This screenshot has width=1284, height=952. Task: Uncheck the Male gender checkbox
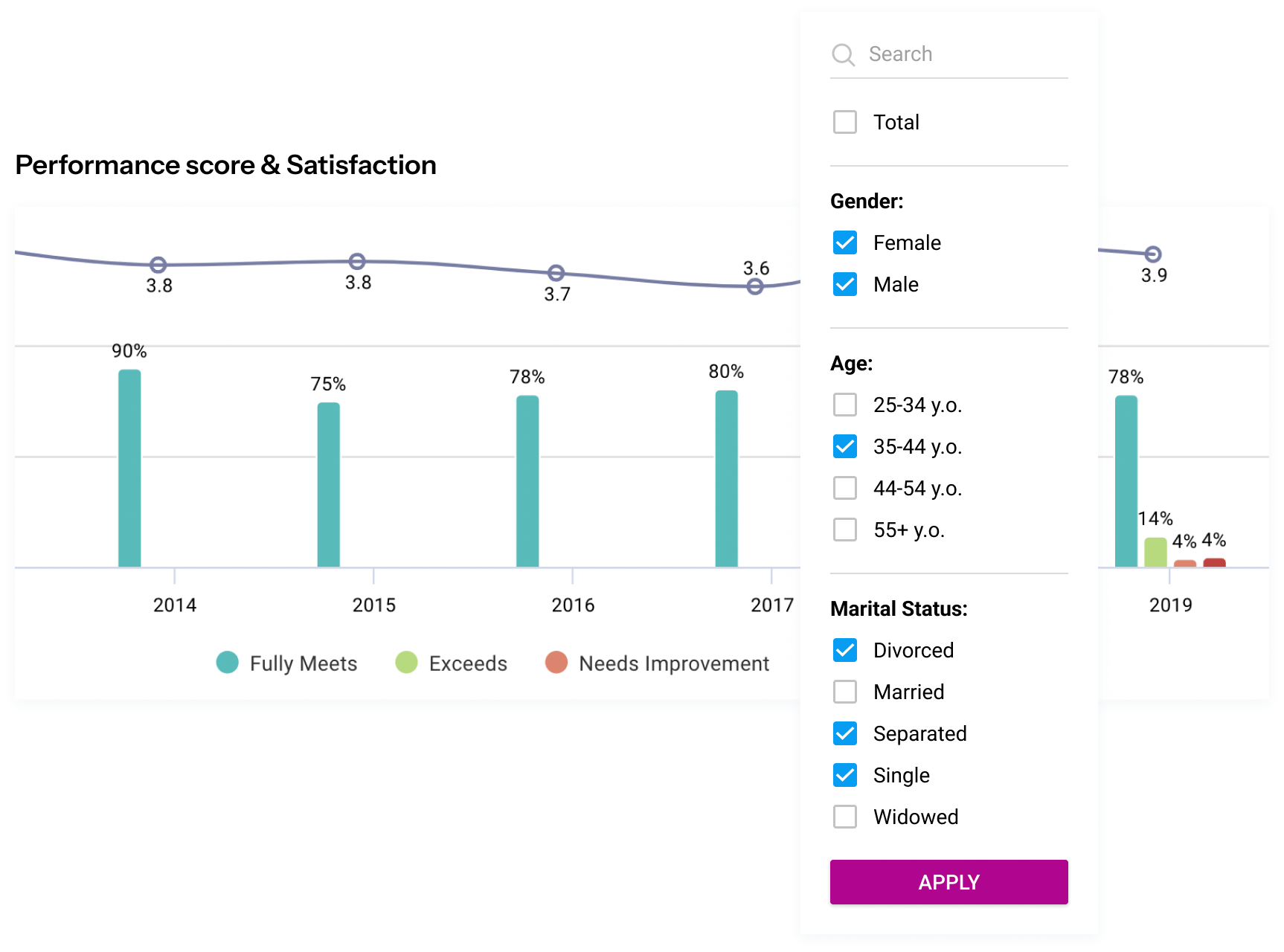[845, 284]
